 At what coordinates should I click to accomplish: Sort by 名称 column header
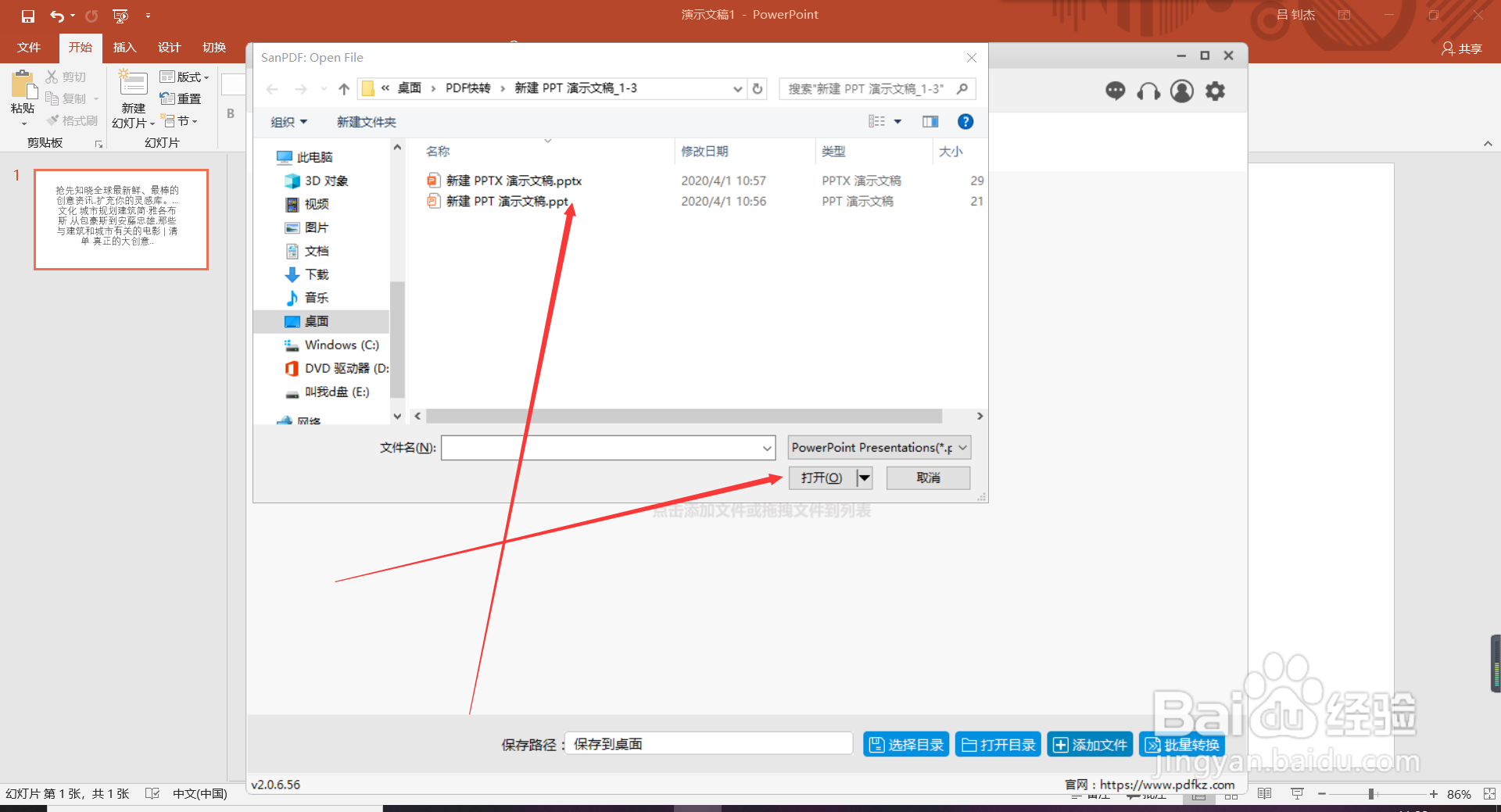(438, 152)
